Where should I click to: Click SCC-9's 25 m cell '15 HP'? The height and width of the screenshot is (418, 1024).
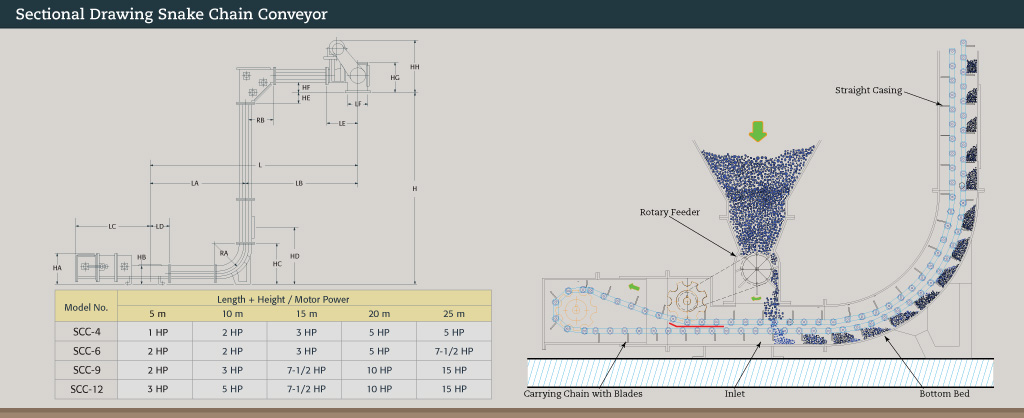click(x=453, y=370)
